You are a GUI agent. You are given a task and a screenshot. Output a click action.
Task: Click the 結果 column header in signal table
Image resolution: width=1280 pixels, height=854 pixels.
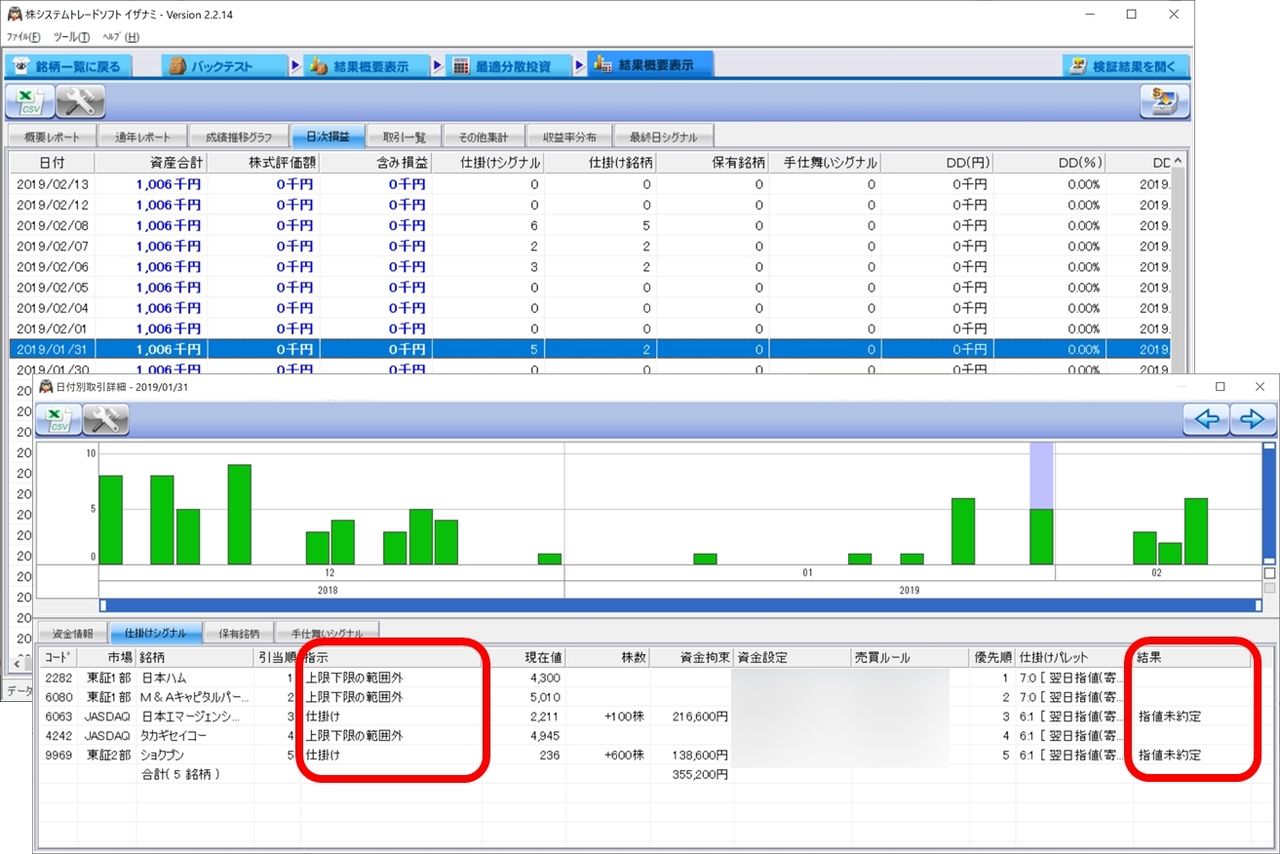1192,658
